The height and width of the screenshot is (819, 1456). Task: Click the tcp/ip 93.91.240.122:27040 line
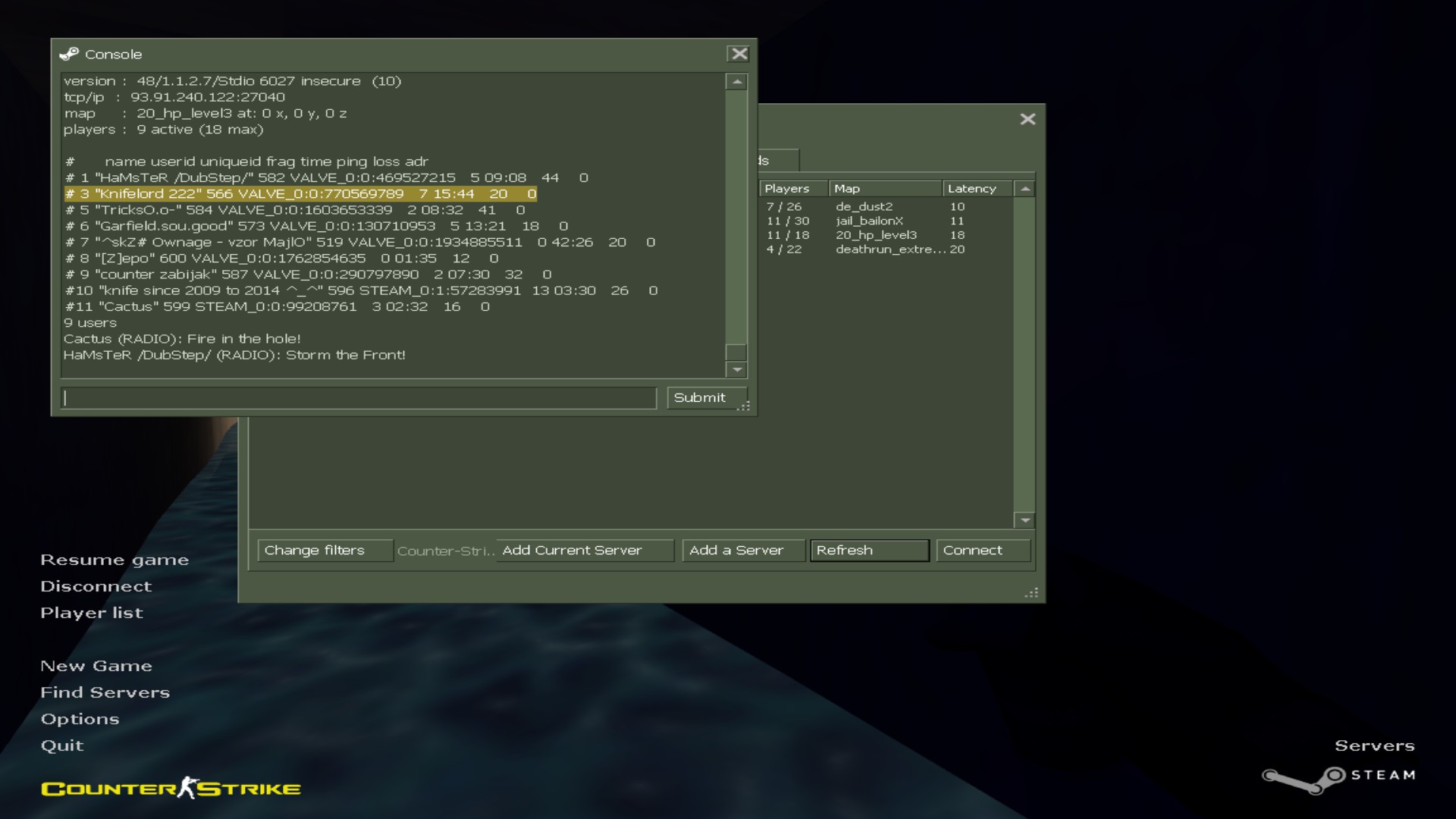pos(174,97)
